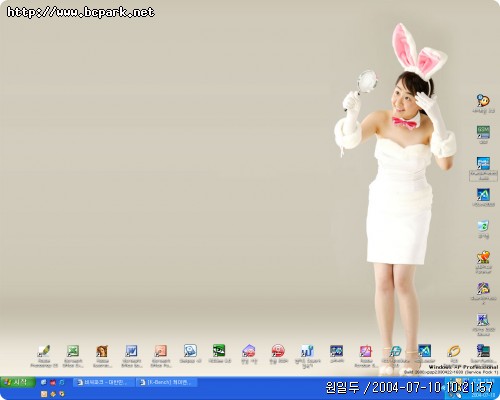The width and height of the screenshot is (500, 400).
Task: Click the round quick launch icon in lower row
Action: (62, 394)
